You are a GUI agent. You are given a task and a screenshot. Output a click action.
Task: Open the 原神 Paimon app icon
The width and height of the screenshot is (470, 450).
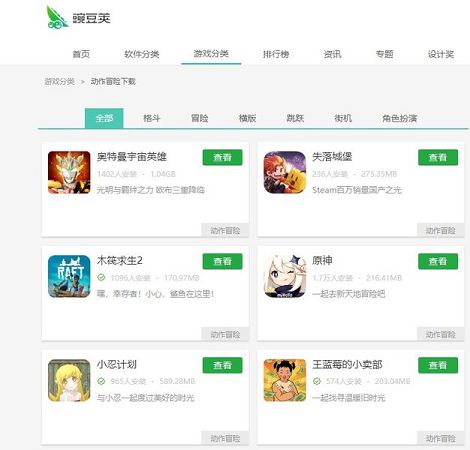(x=285, y=276)
